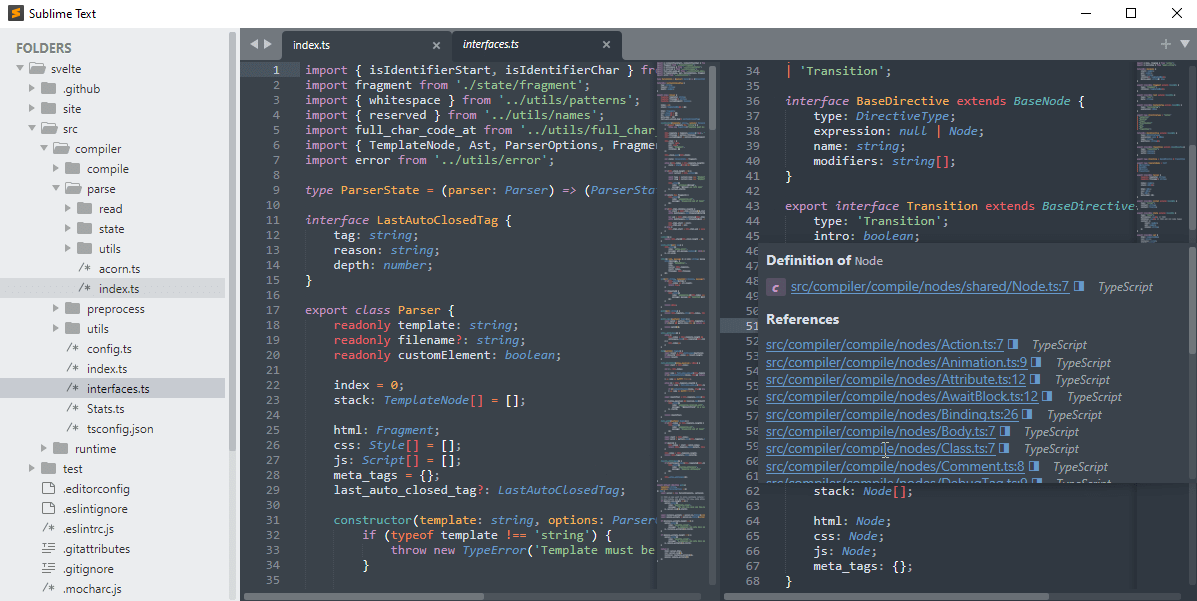
Task: Expand the site folder
Action: coord(32,108)
